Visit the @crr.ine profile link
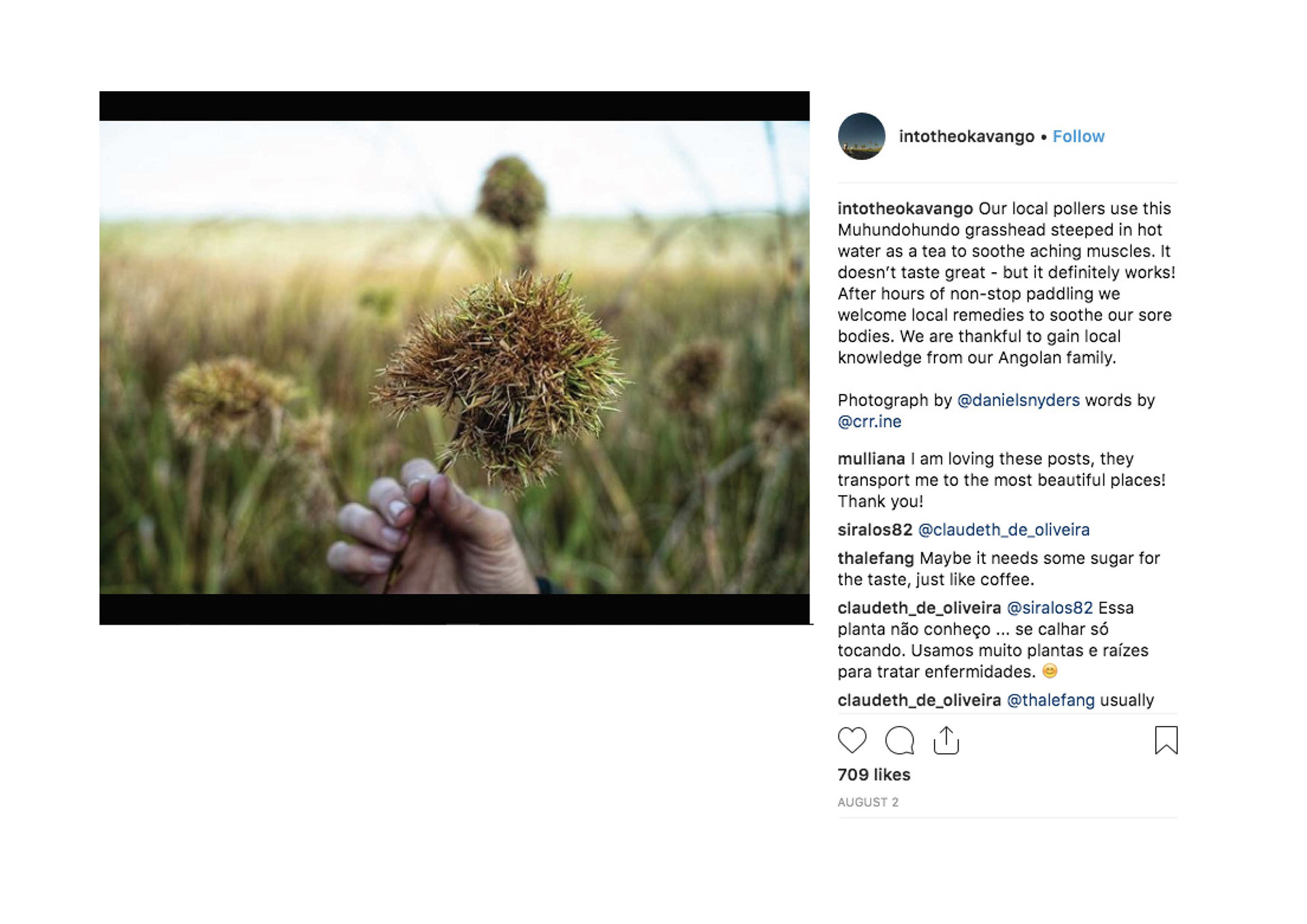 [869, 422]
